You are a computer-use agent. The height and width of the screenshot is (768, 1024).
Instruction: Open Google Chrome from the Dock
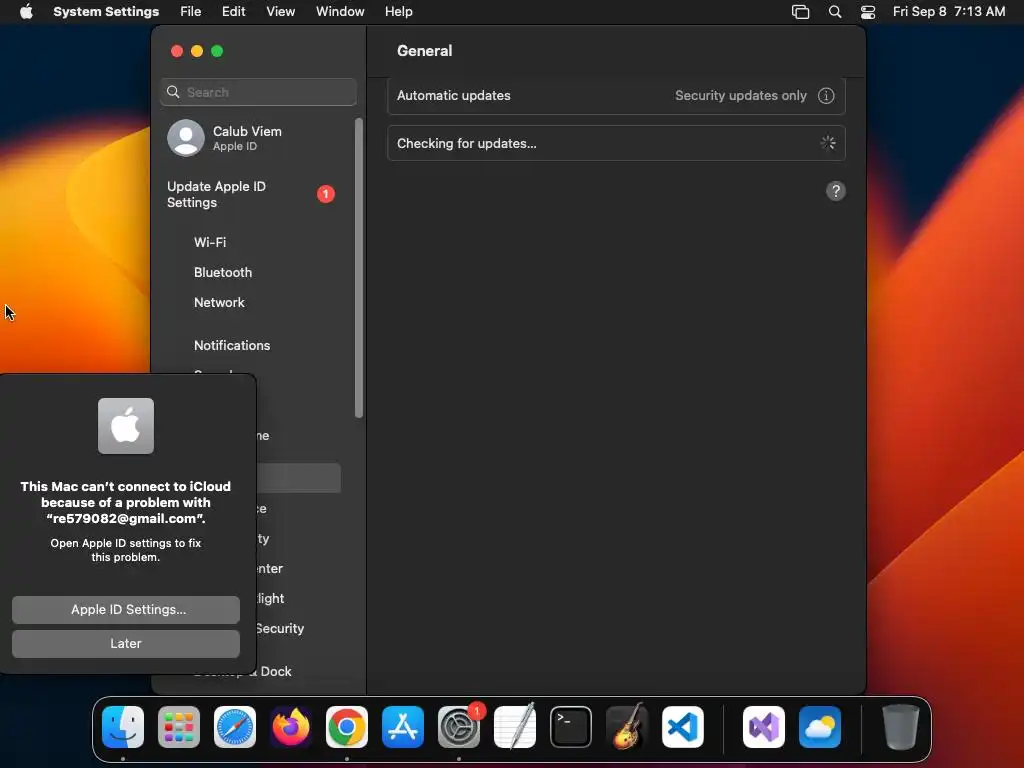[x=347, y=727]
